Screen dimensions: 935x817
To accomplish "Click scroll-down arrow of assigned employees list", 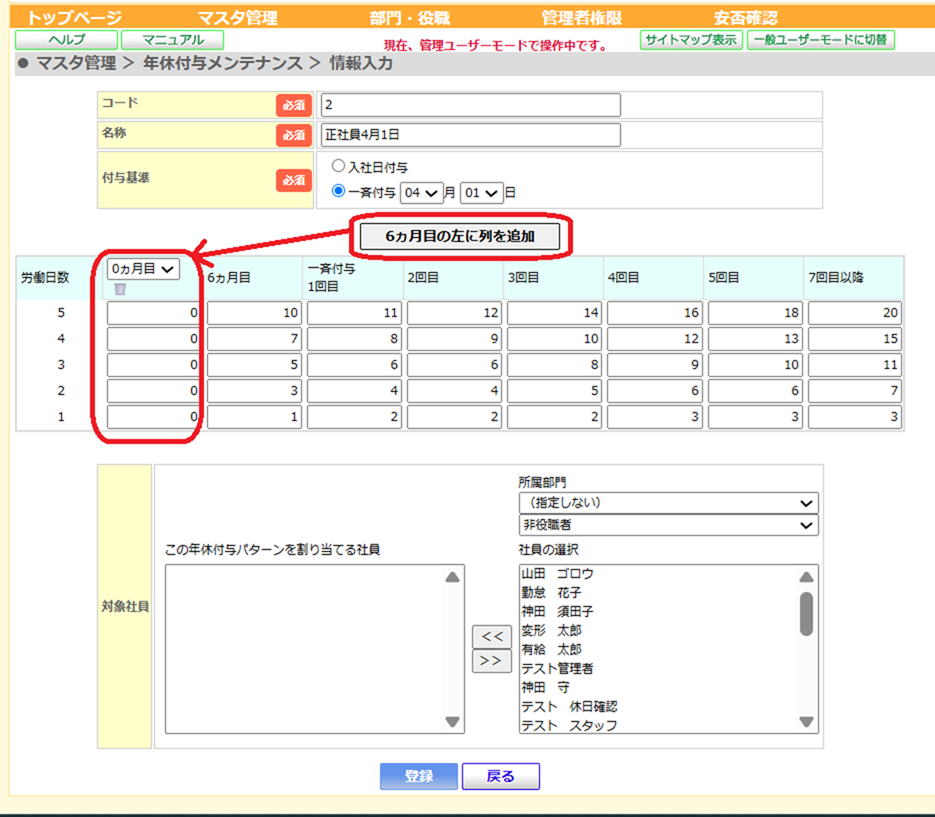I will pyautogui.click(x=452, y=721).
